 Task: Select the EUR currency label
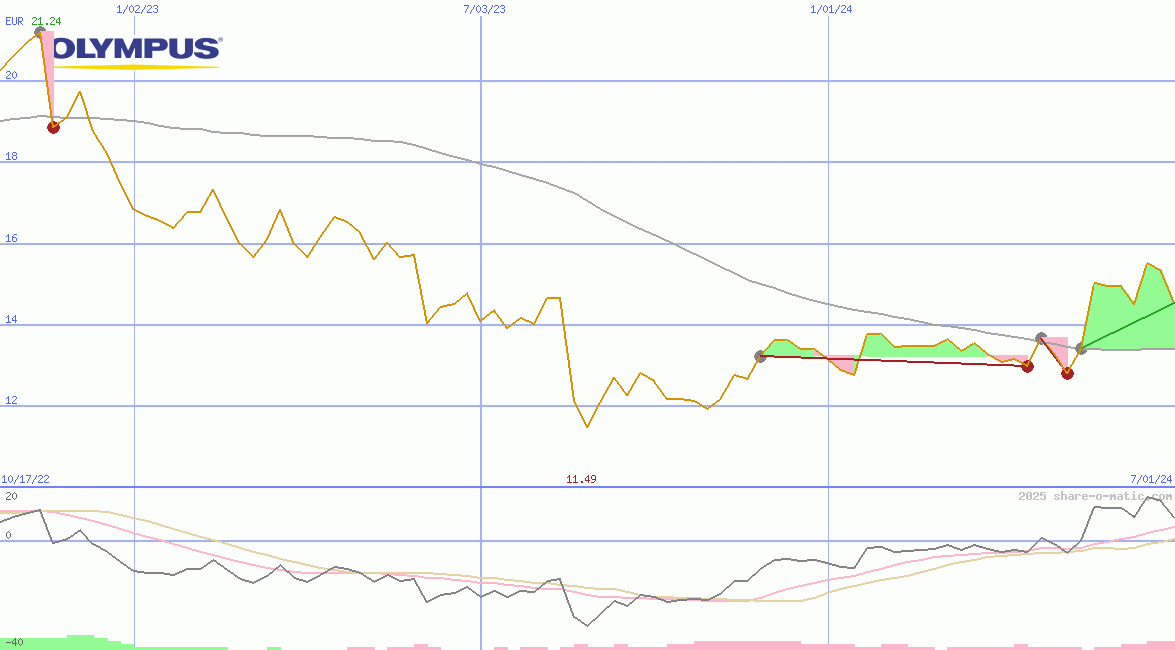(14, 20)
